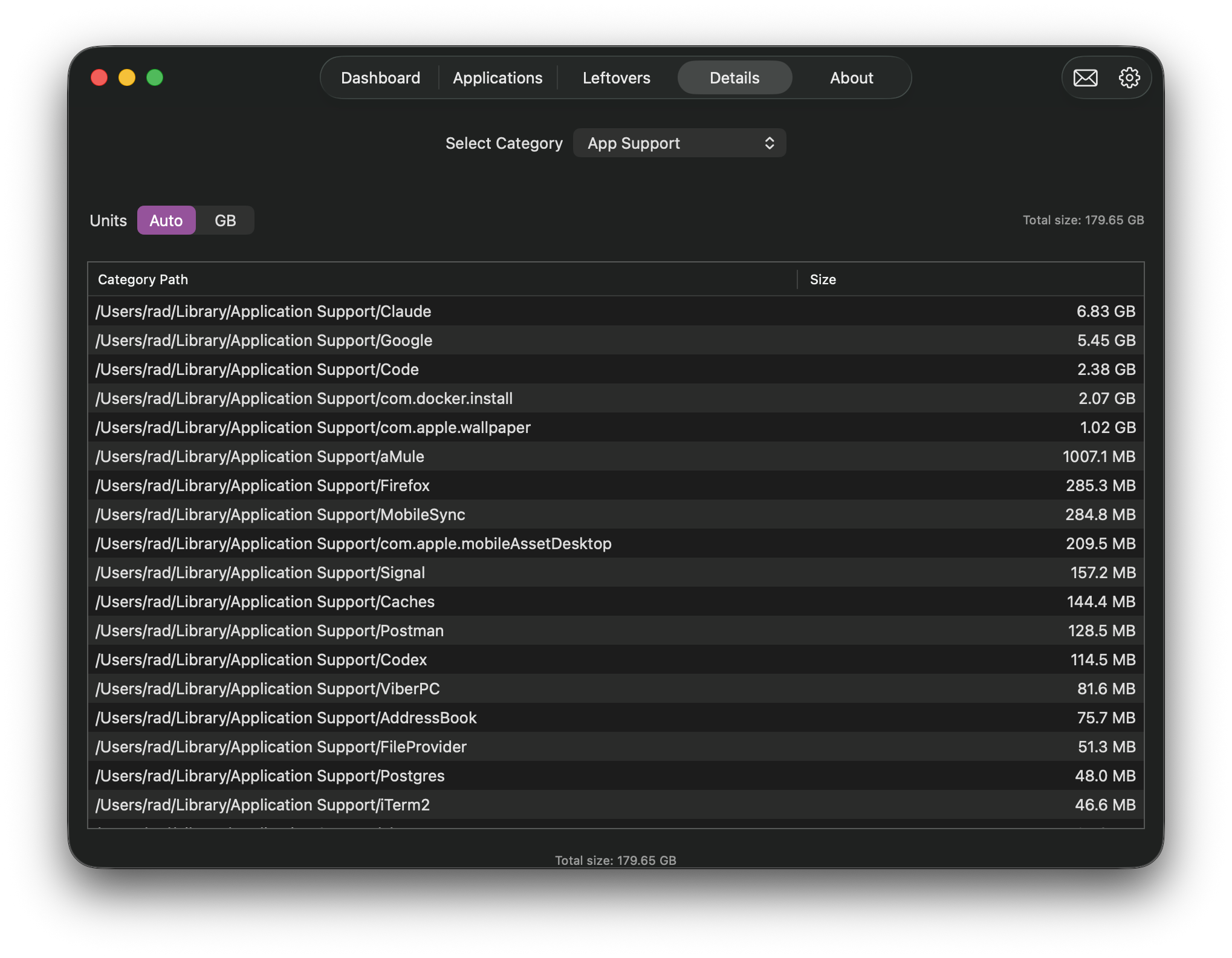Select the Application Support/Codex row
This screenshot has height=958, width=1232.
[x=615, y=660]
